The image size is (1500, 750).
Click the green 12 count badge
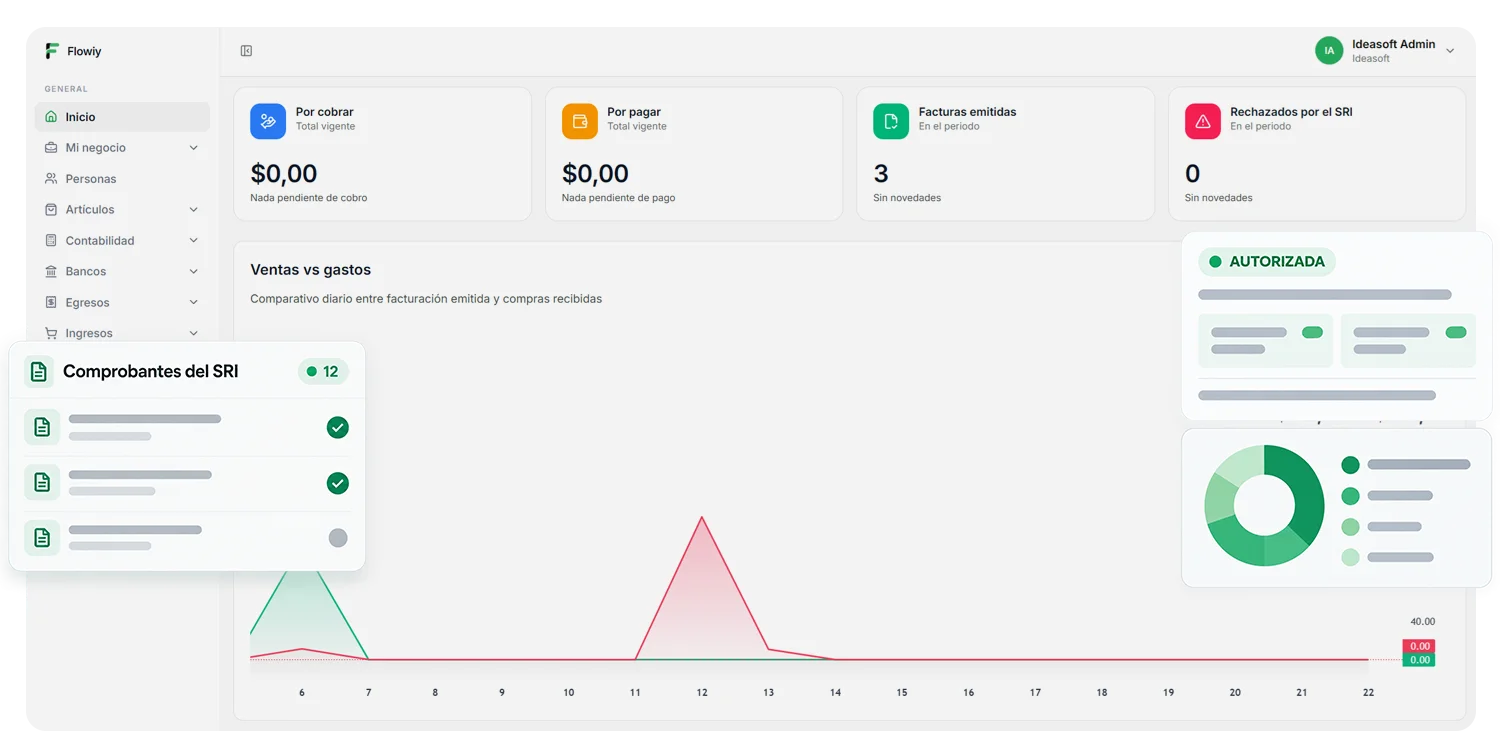(323, 372)
